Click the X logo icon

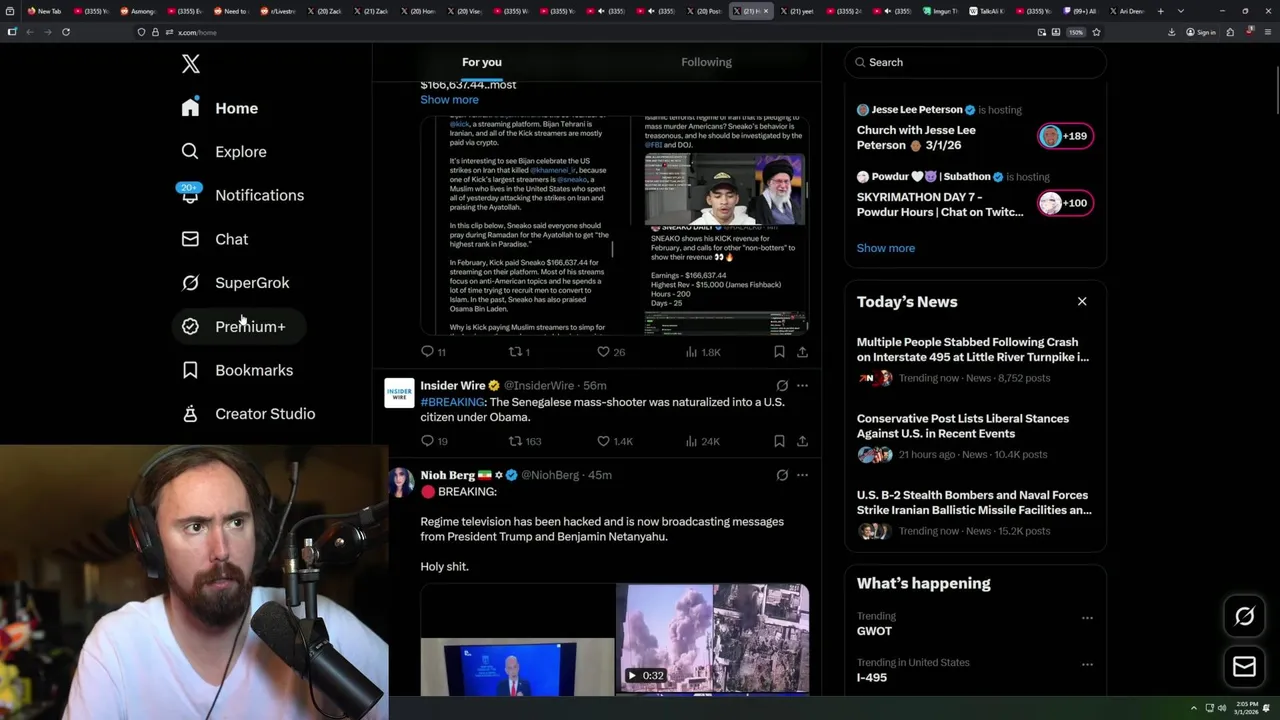[191, 64]
